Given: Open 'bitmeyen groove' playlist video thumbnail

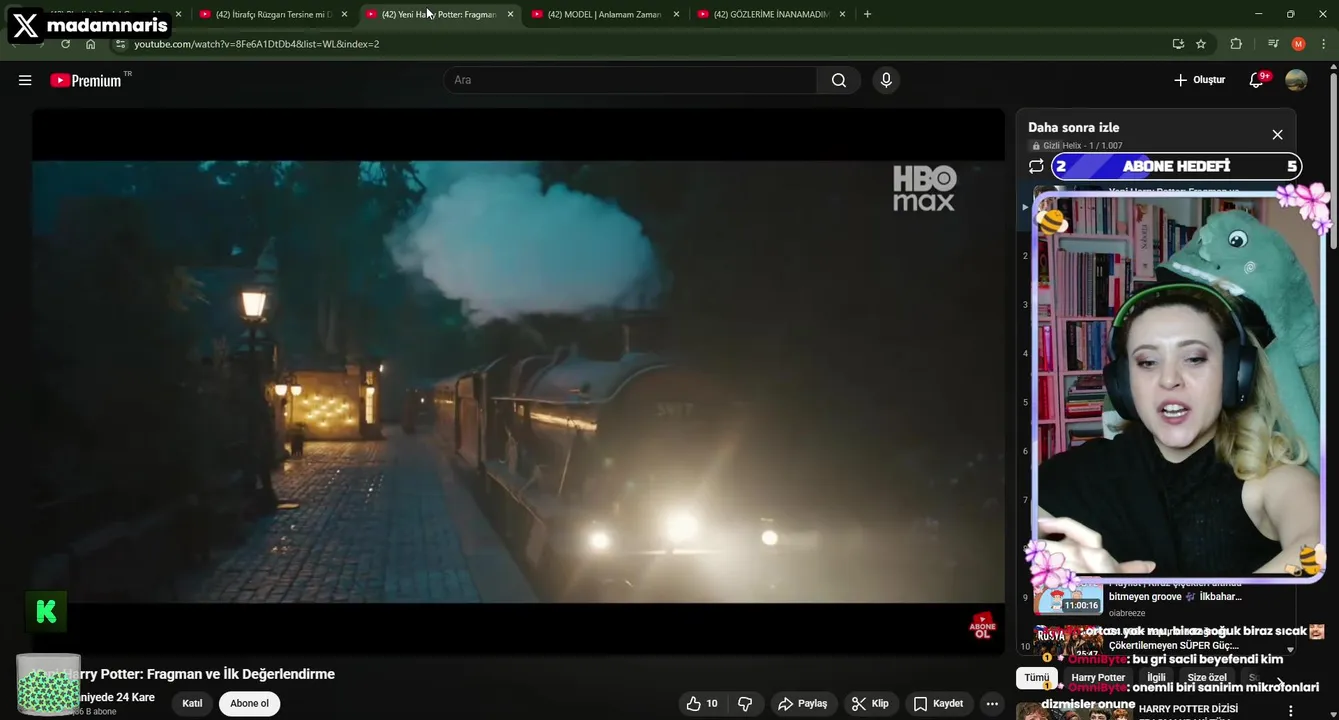Looking at the screenshot, I should (1068, 598).
